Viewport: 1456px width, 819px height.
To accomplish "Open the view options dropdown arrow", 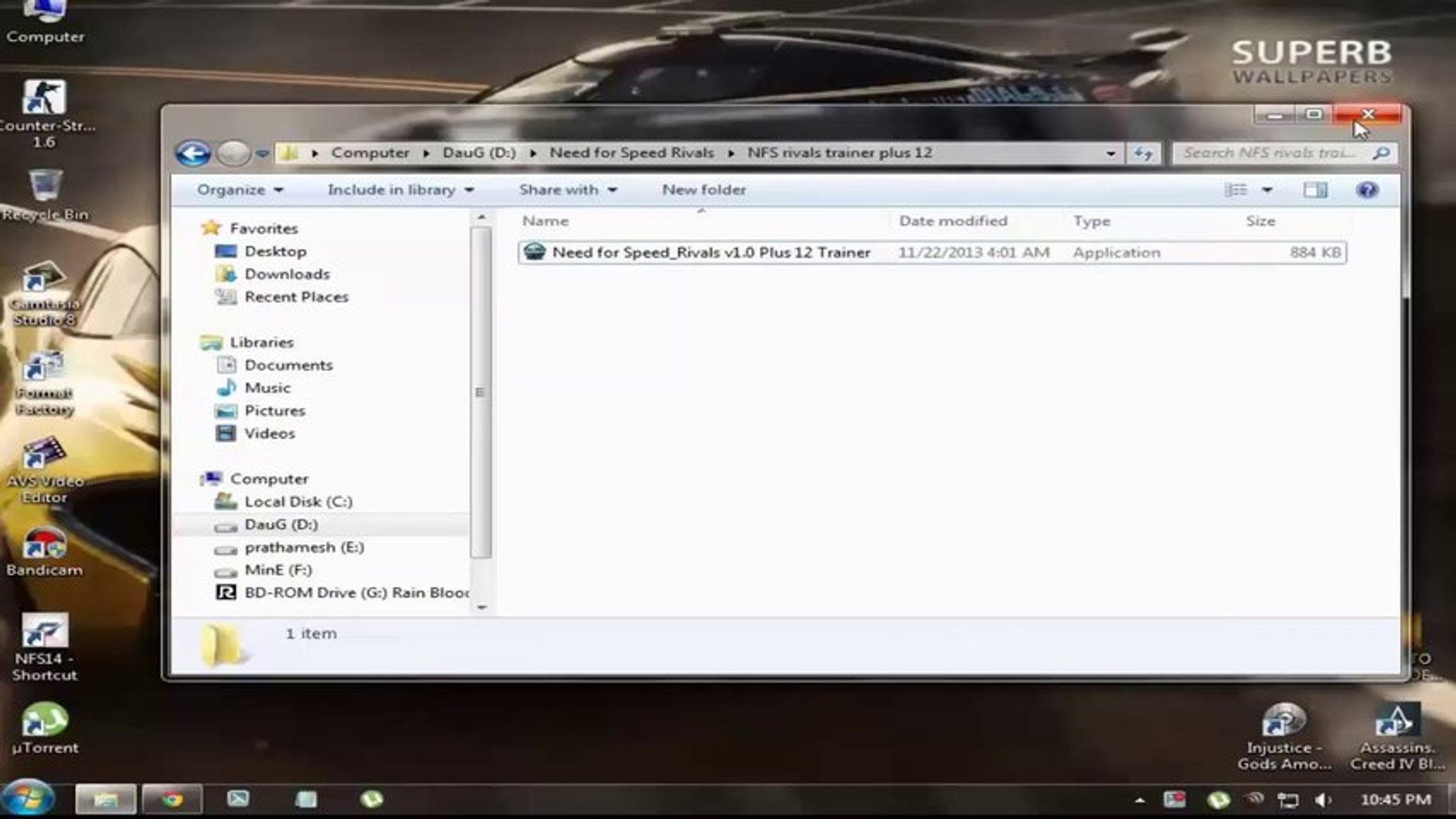I will pos(1267,190).
